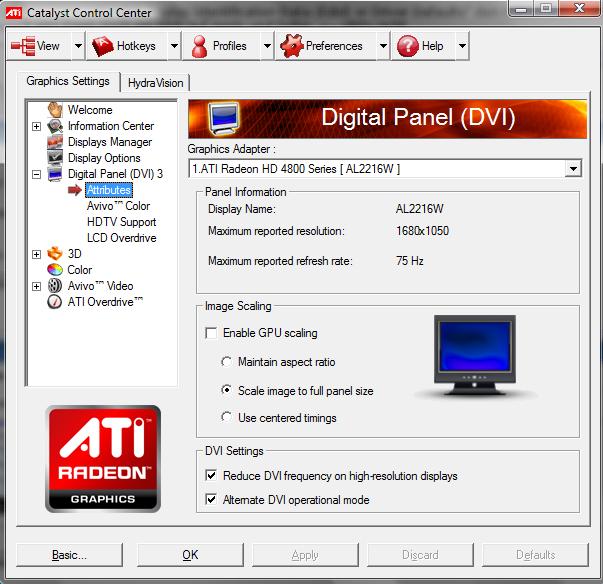Click the Hotkeys red key icon
Viewport: 603px width, 584px height.
pos(103,46)
